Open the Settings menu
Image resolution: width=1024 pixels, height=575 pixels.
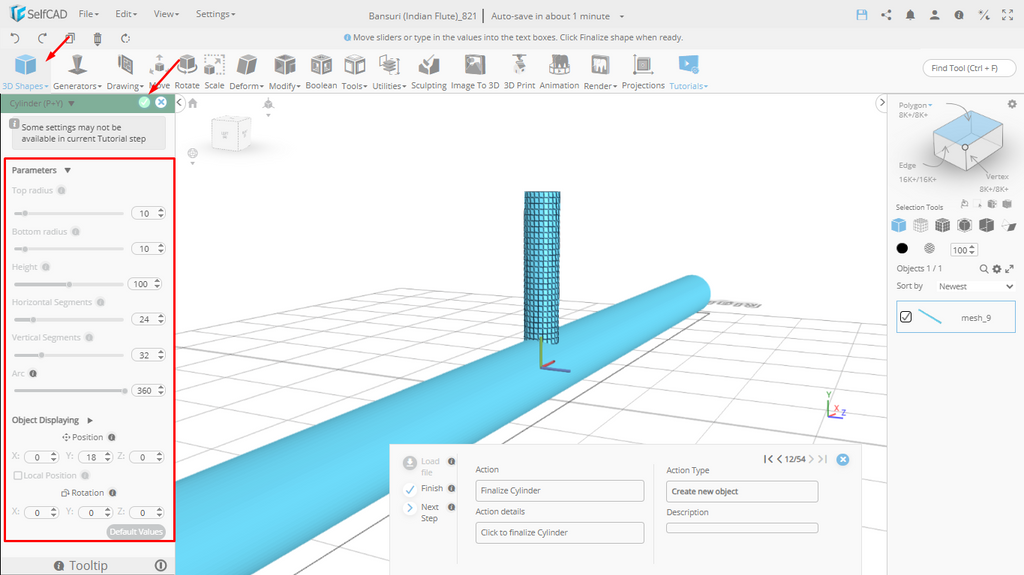(x=215, y=15)
